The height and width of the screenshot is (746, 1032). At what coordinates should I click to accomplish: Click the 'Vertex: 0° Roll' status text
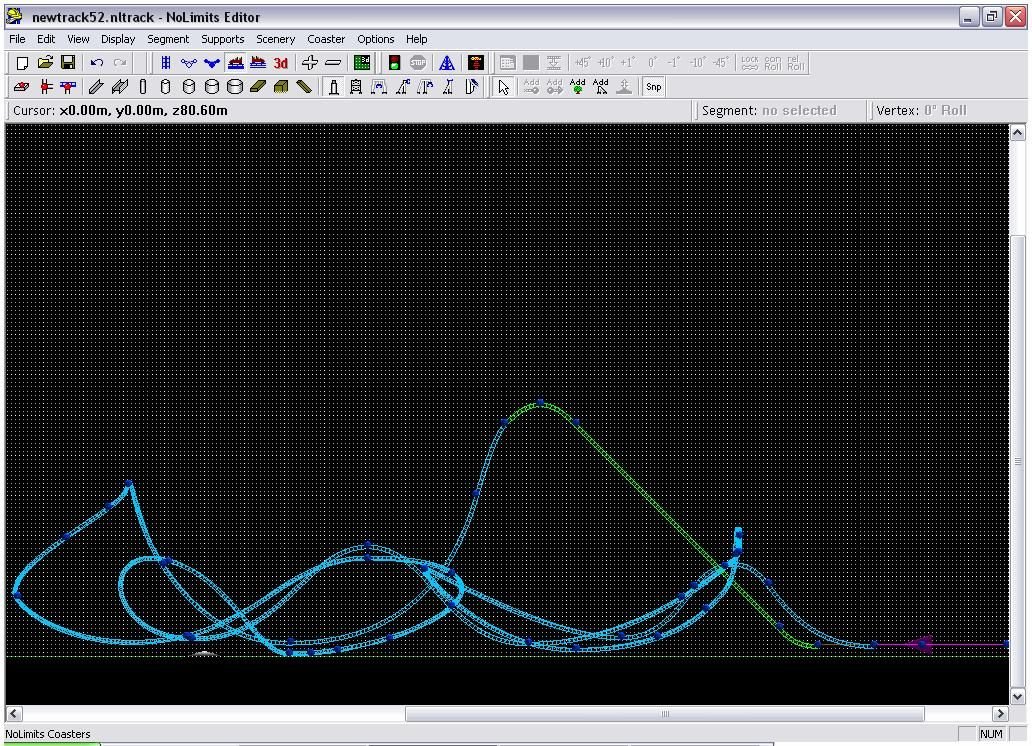(921, 111)
